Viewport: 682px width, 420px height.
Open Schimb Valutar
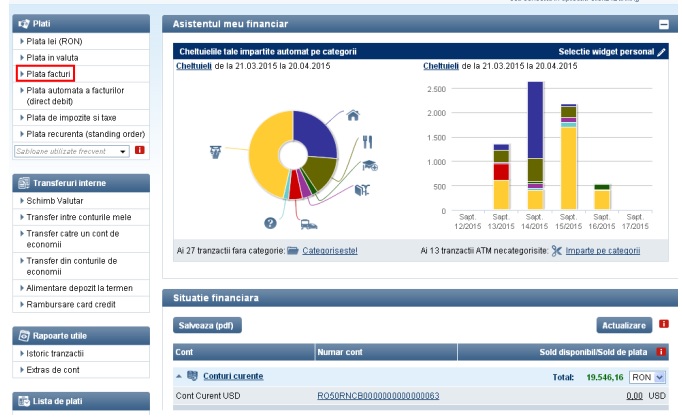tap(54, 201)
